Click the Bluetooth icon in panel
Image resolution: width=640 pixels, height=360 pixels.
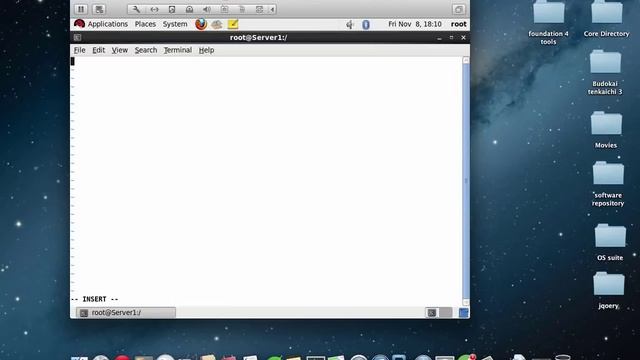pyautogui.click(x=366, y=24)
